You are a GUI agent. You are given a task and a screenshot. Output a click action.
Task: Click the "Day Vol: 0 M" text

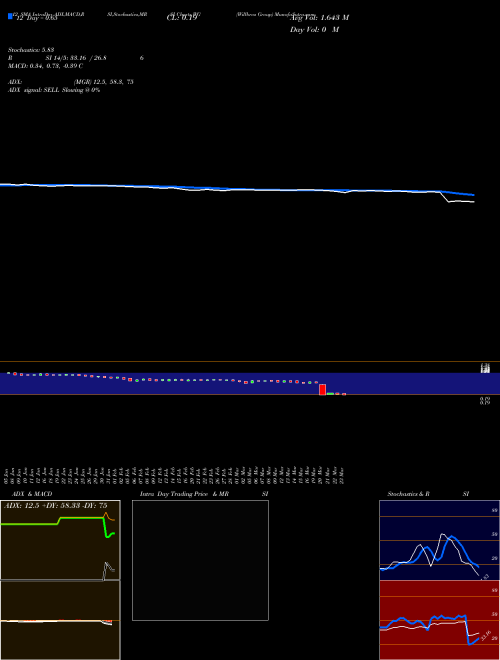point(314,30)
